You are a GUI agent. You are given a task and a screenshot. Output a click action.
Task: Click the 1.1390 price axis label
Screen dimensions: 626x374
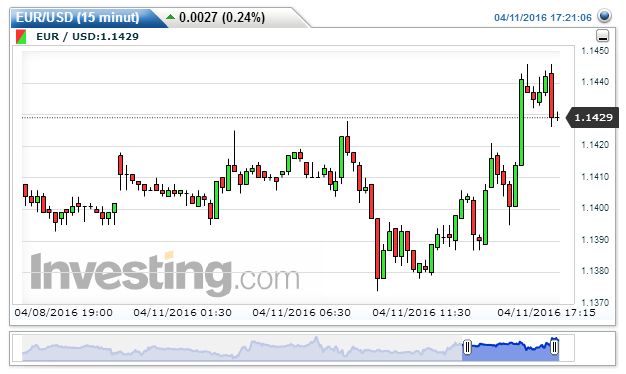pyautogui.click(x=595, y=239)
